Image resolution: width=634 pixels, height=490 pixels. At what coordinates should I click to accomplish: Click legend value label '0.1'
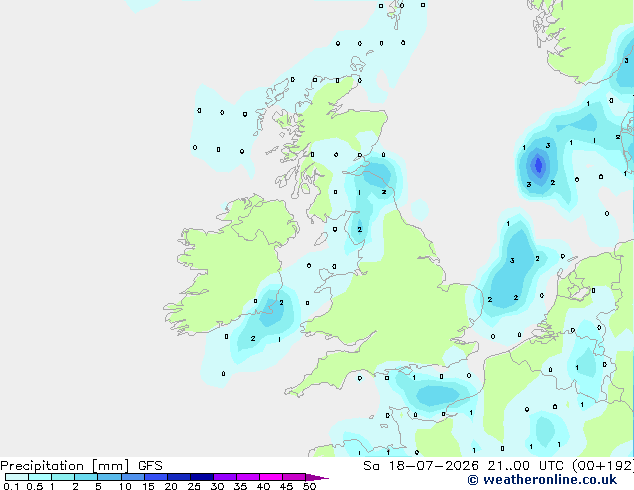(11, 486)
